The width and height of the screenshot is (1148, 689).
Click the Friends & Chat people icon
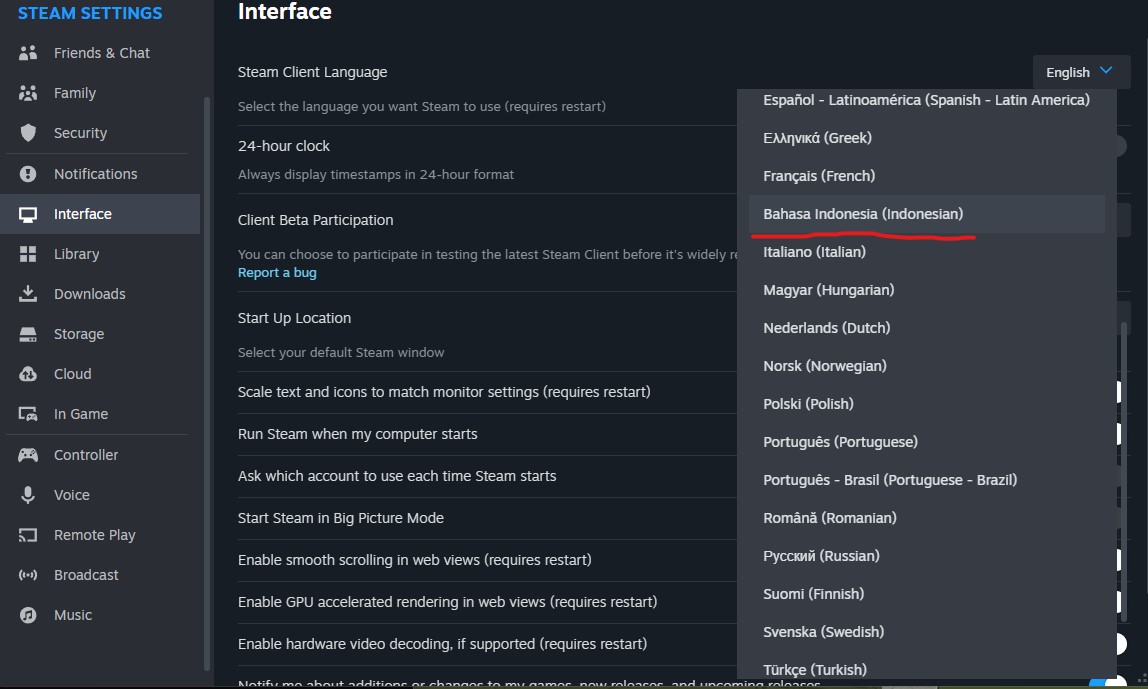(28, 53)
